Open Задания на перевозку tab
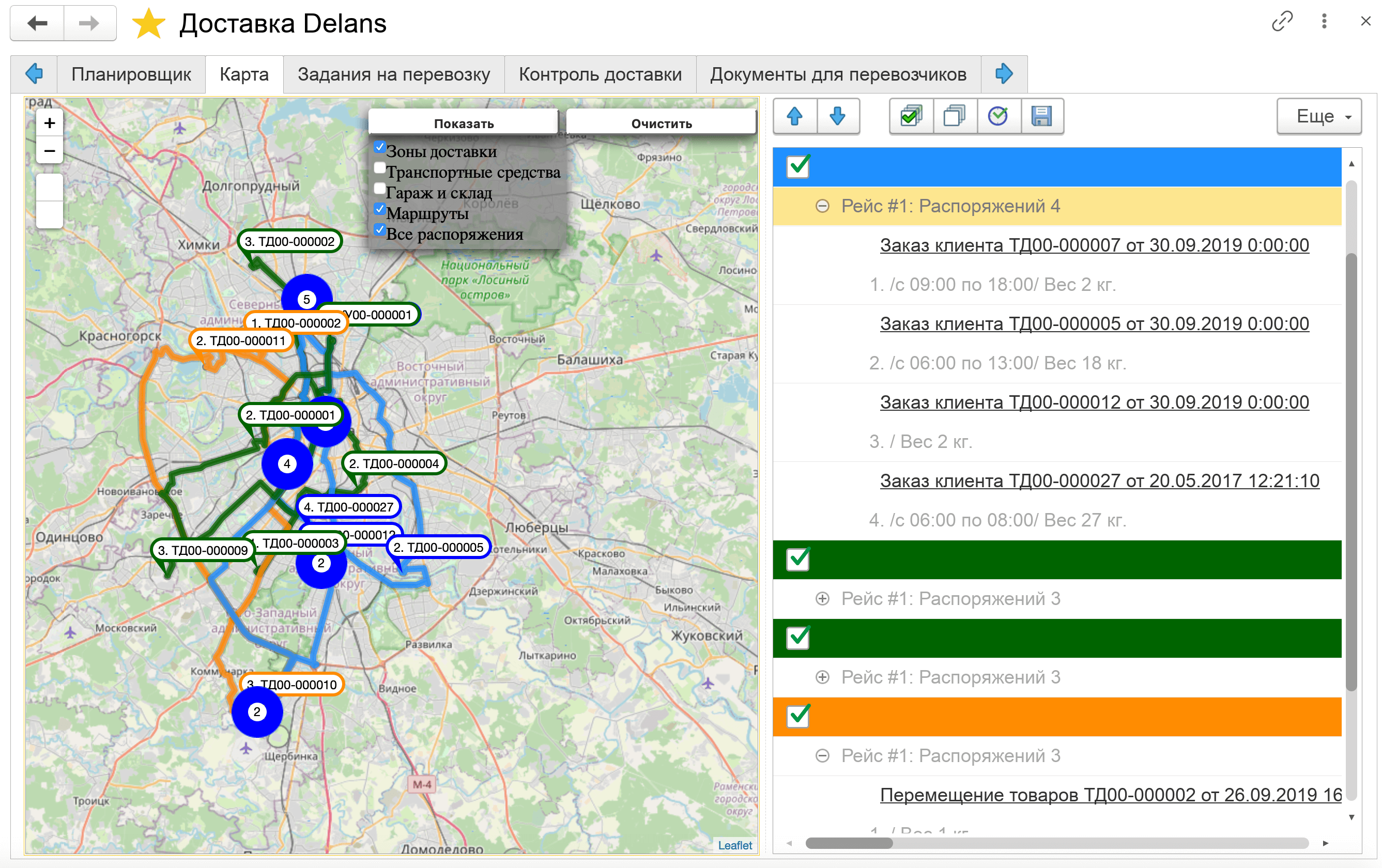Viewport: 1382px width, 868px height. 394,74
